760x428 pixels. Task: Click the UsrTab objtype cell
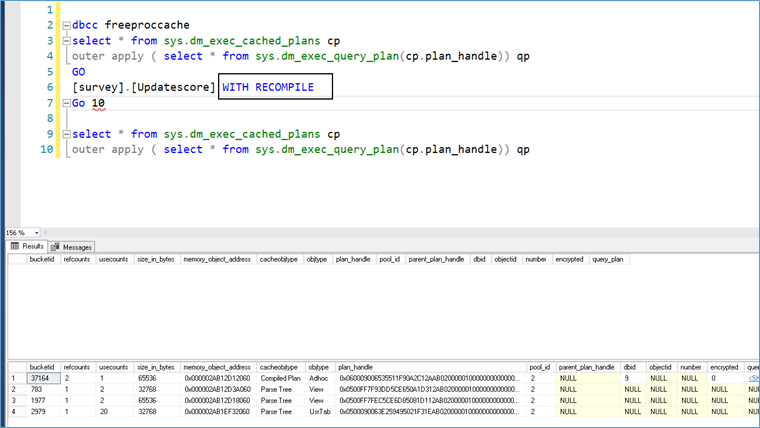pos(319,412)
